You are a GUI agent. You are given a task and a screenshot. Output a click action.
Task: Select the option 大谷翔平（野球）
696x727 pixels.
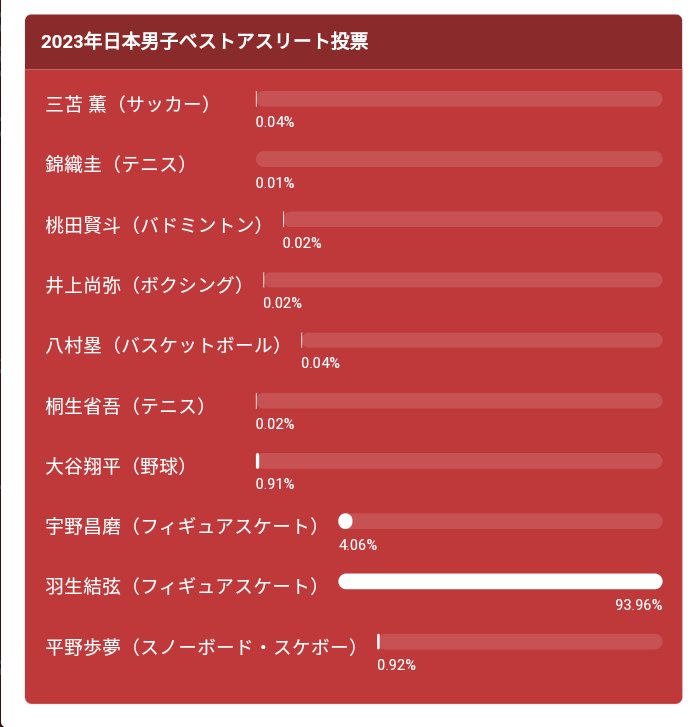(x=115, y=466)
